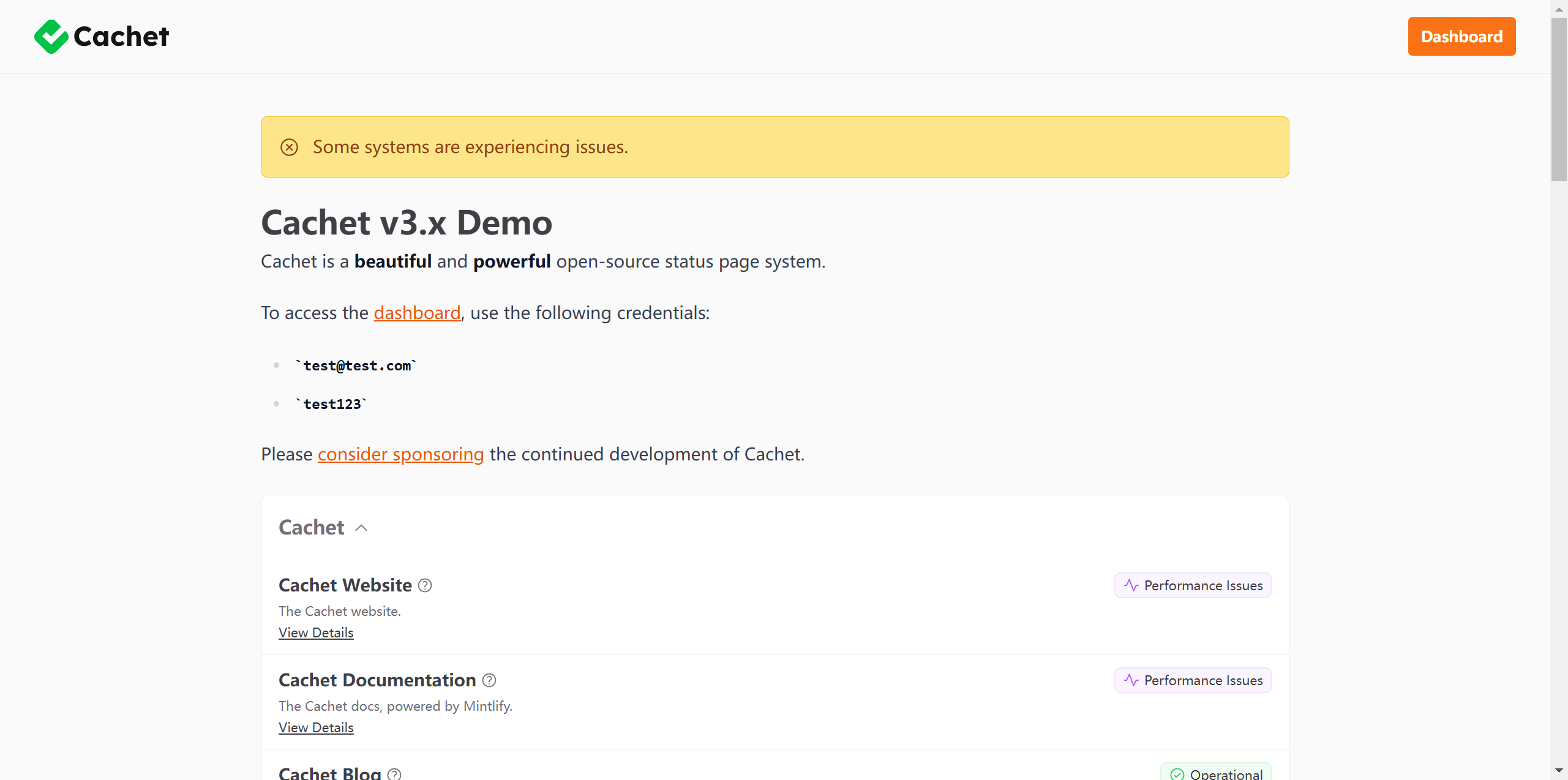Open the Dashboard button in header

point(1461,37)
